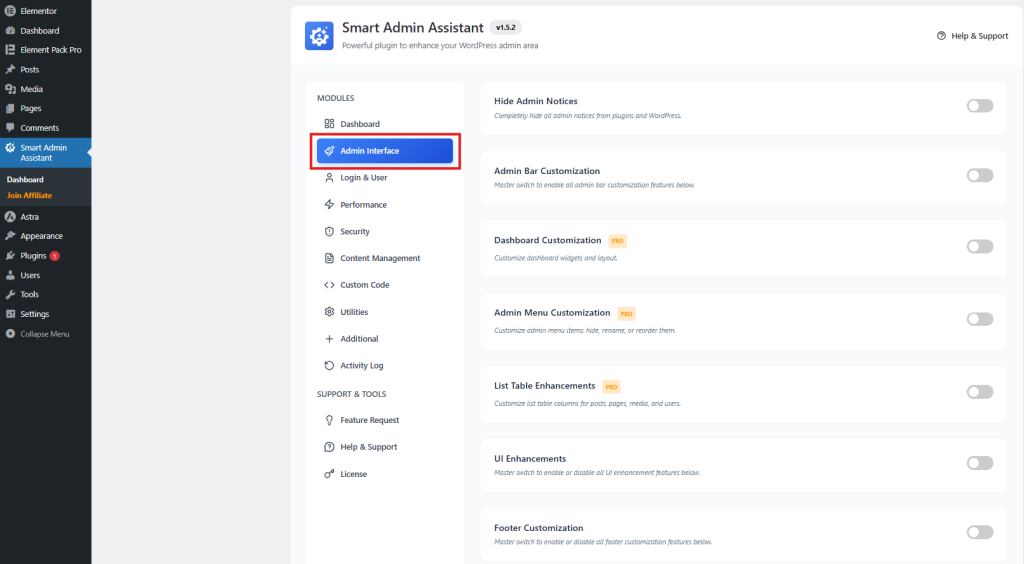Click the PRO badge beside Dashboard Customization

click(x=618, y=241)
